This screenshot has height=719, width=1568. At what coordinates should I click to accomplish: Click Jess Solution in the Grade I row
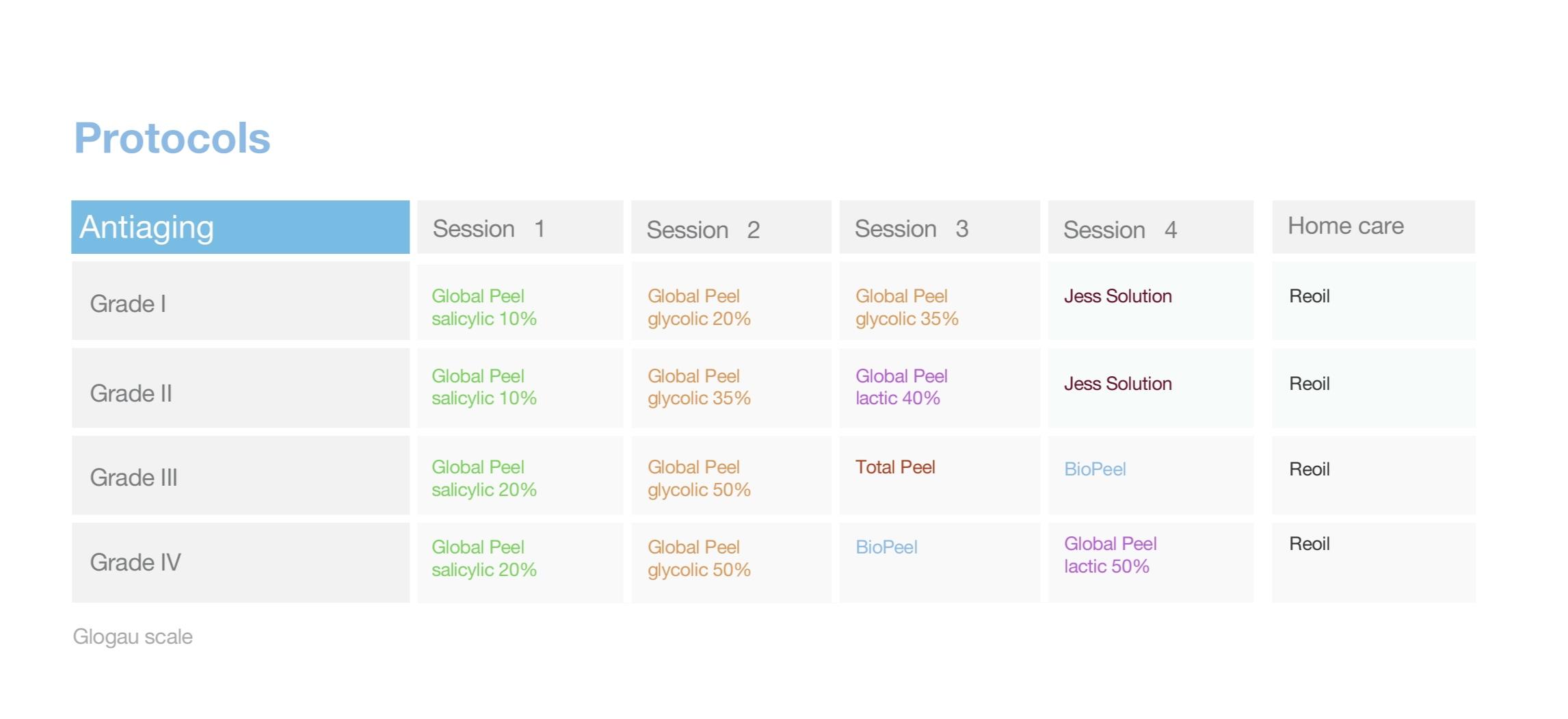(x=1117, y=296)
